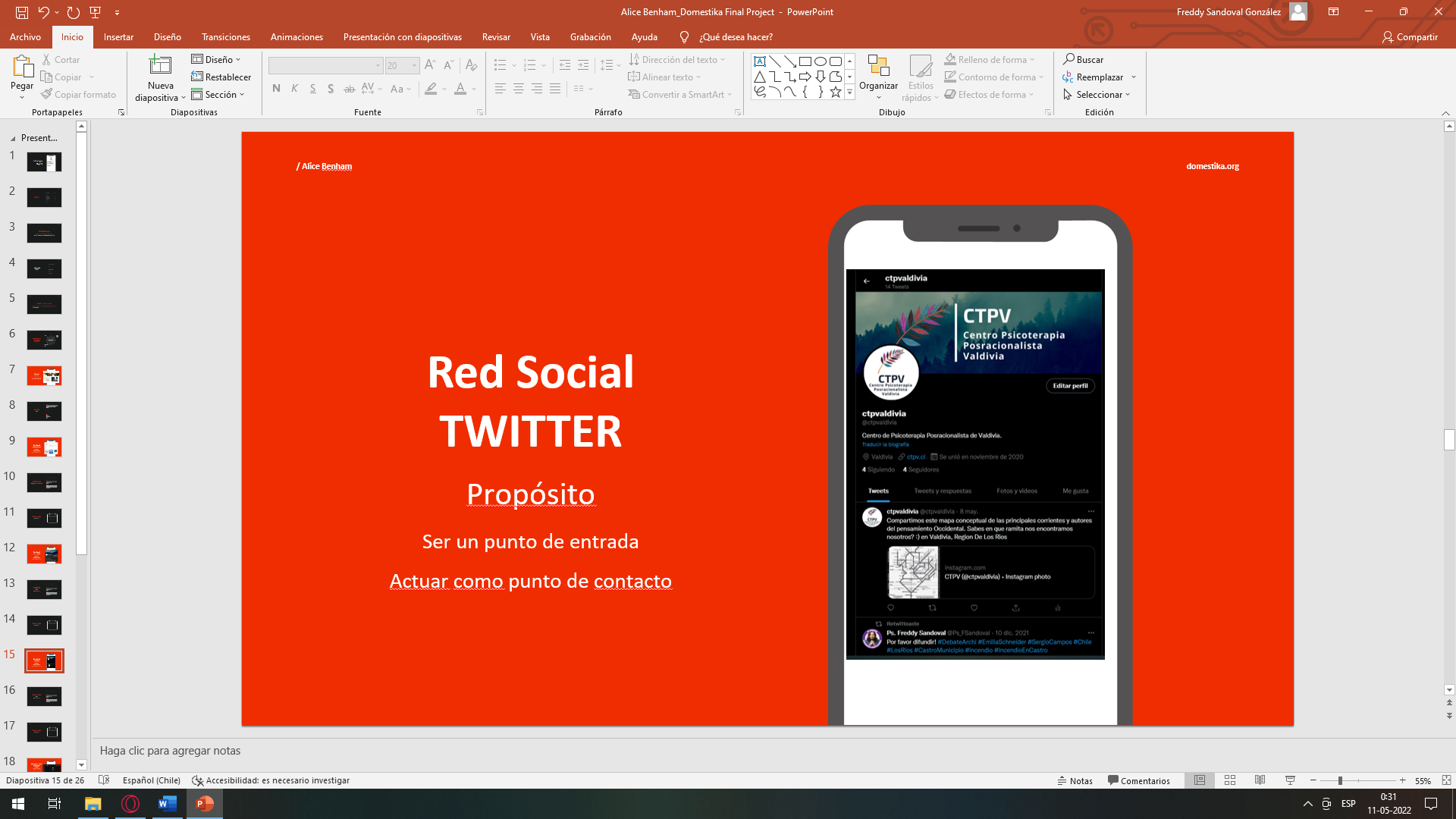
Task: Toggle normal view in status bar
Action: tap(1200, 780)
